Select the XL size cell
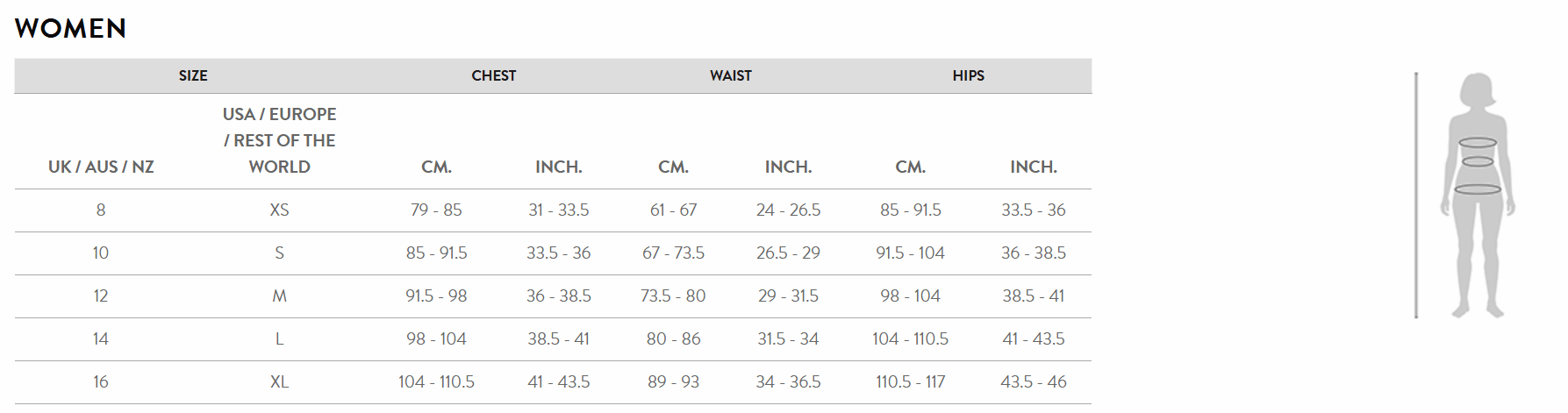1568x413 pixels. pyautogui.click(x=280, y=381)
